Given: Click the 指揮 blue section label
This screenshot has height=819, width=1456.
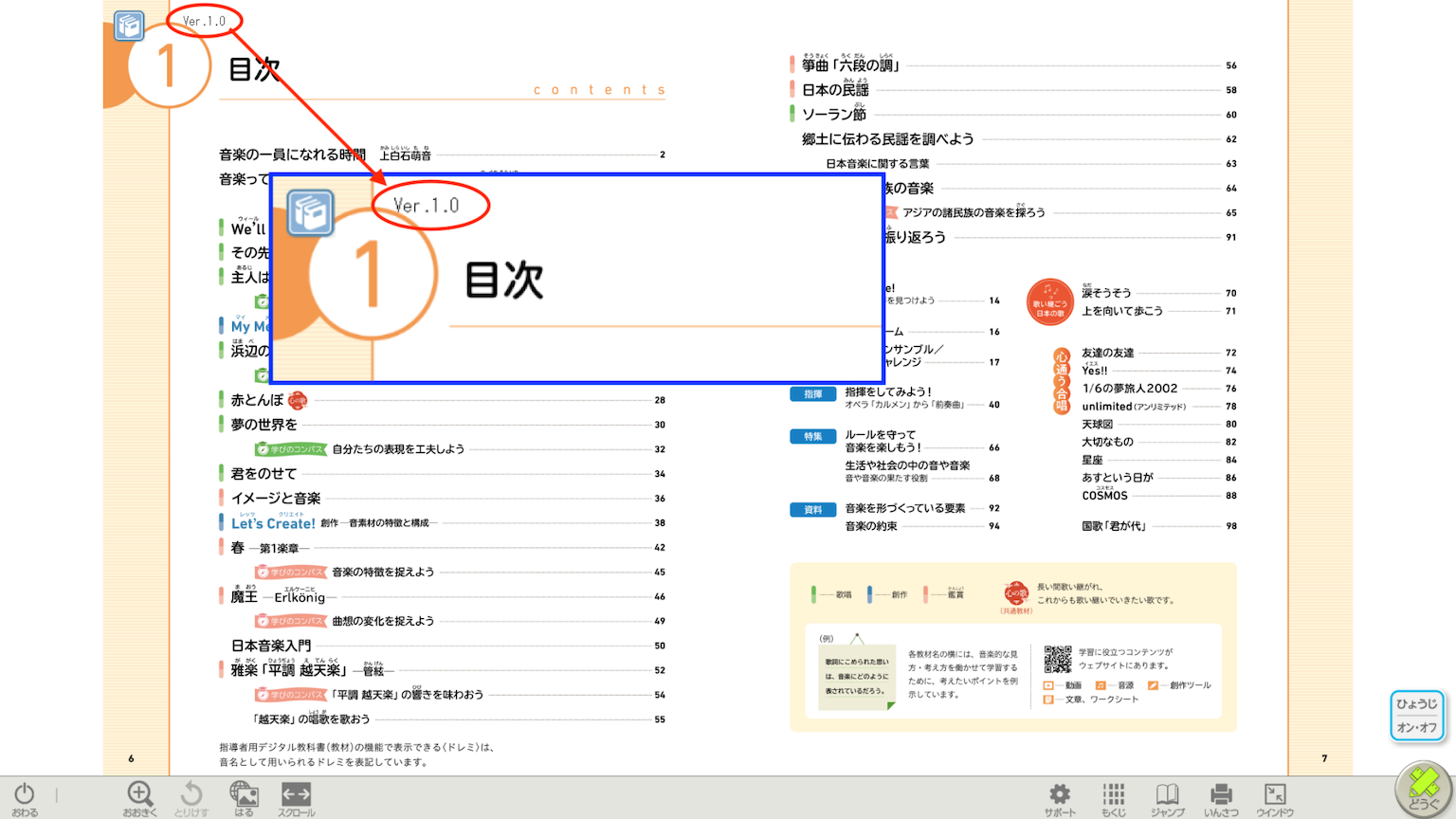Looking at the screenshot, I should (x=812, y=394).
